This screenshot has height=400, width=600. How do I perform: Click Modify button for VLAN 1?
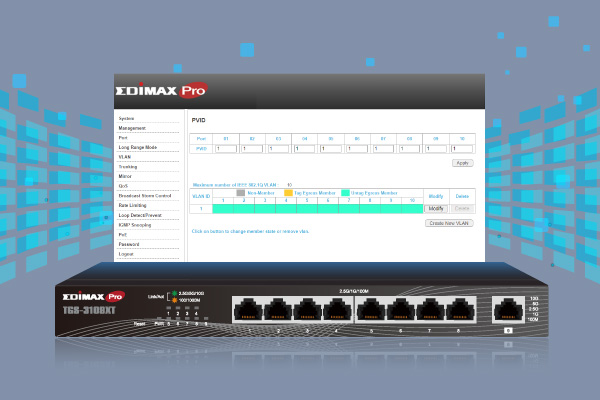[436, 209]
